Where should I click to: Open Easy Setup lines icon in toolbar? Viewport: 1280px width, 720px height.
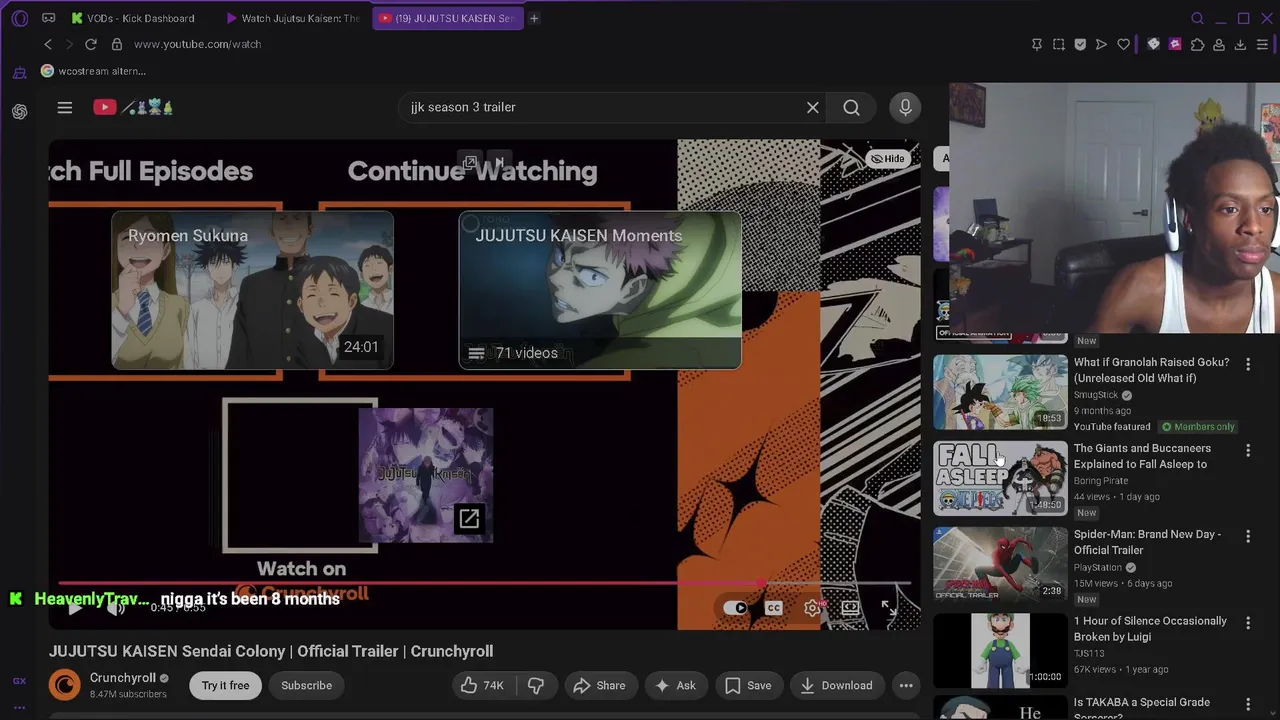(1262, 44)
